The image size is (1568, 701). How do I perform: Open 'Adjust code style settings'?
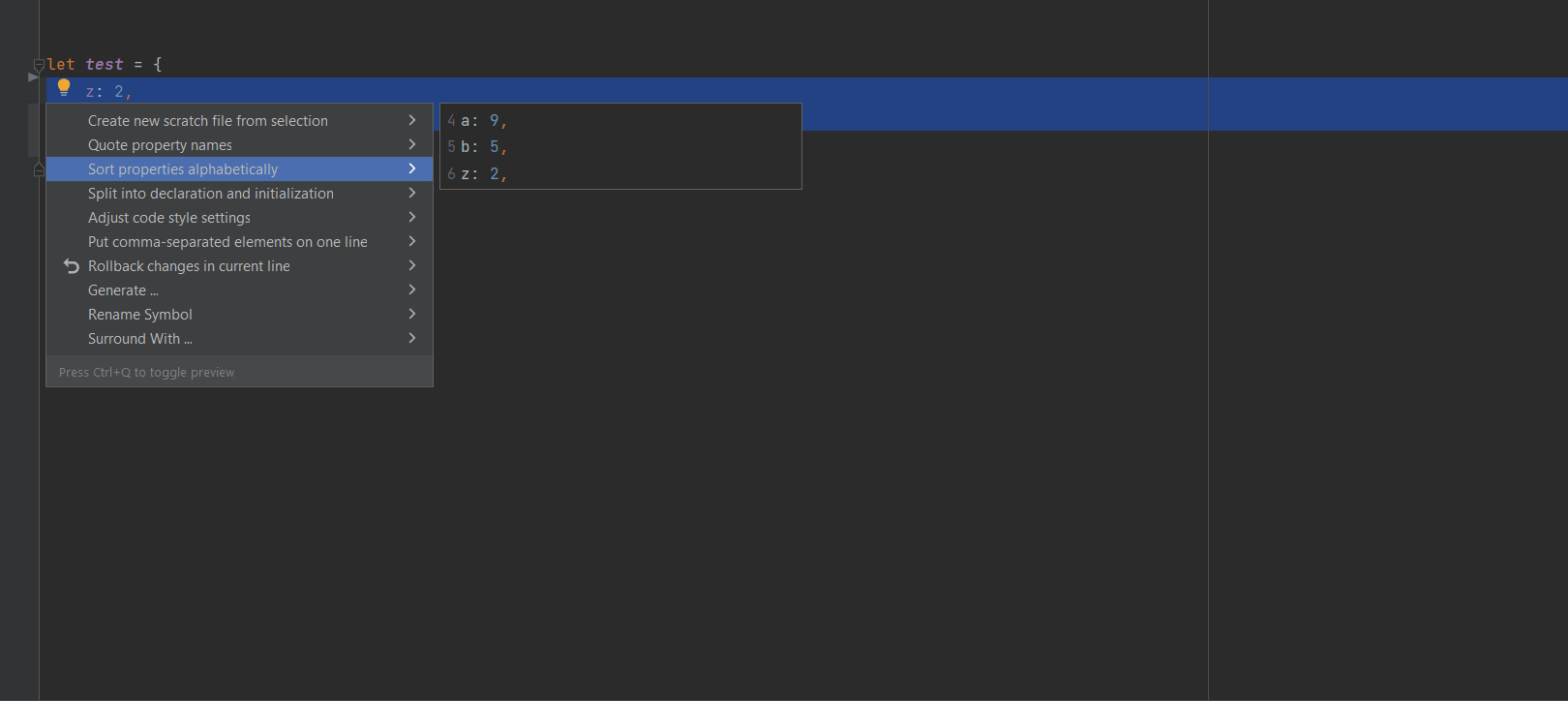[168, 218]
